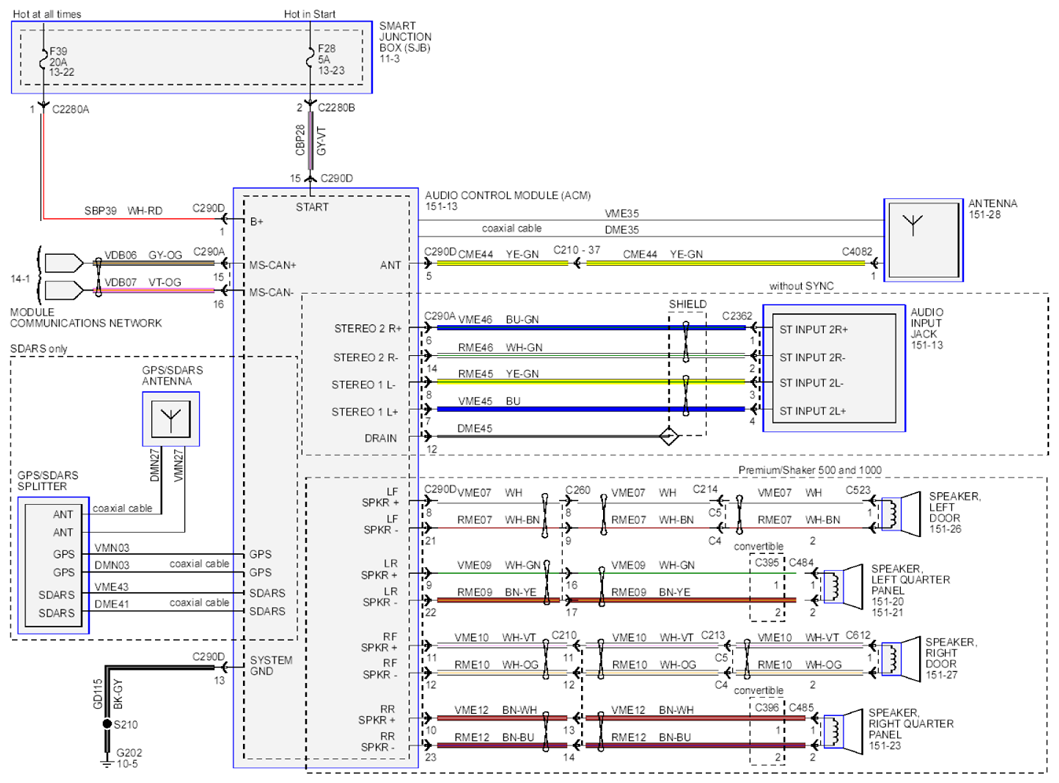Screen dimensions: 1059x783
Task: Click the C2280A connector label
Action: click(x=70, y=109)
